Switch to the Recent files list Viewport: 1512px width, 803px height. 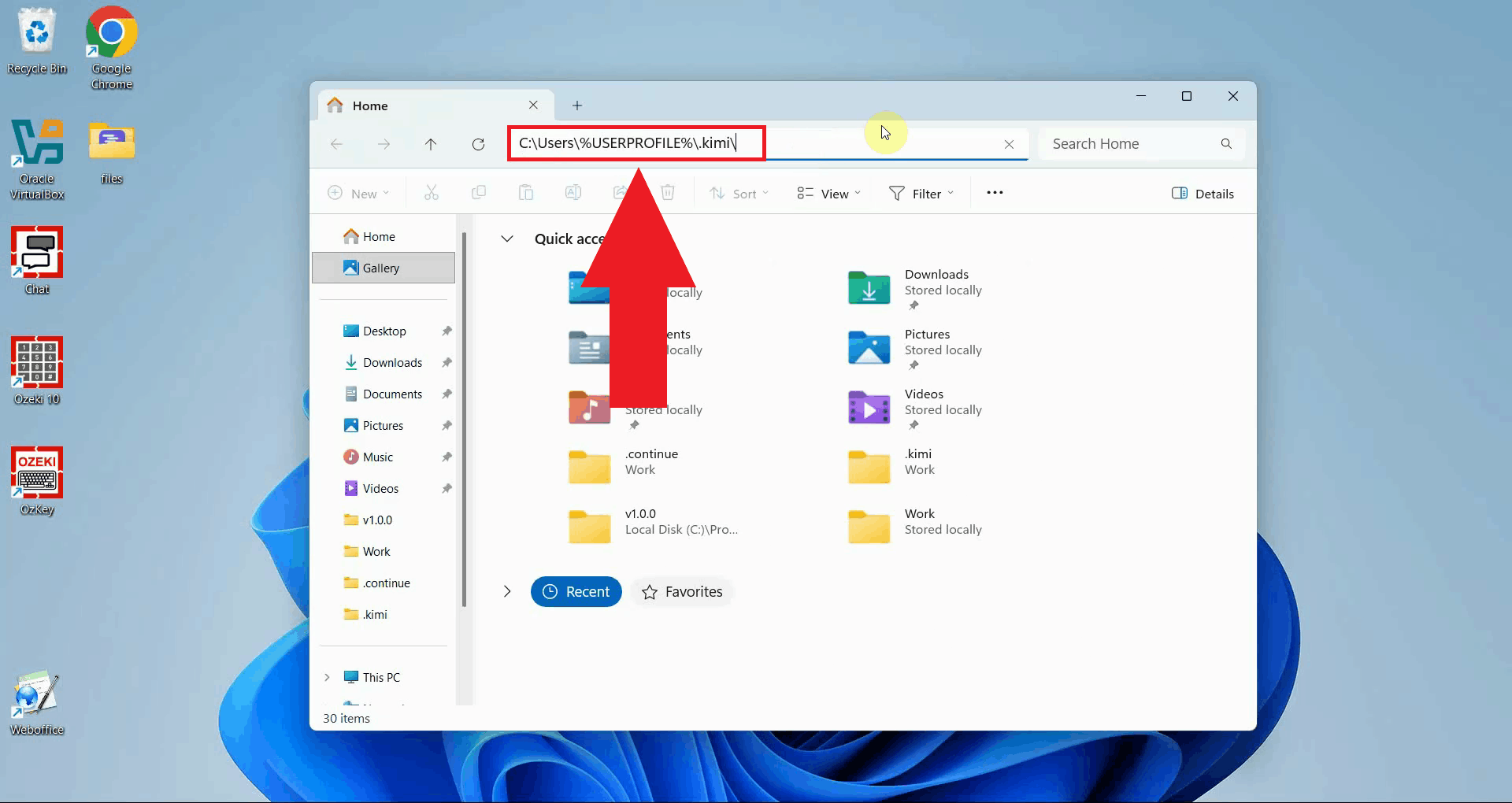[x=576, y=591]
